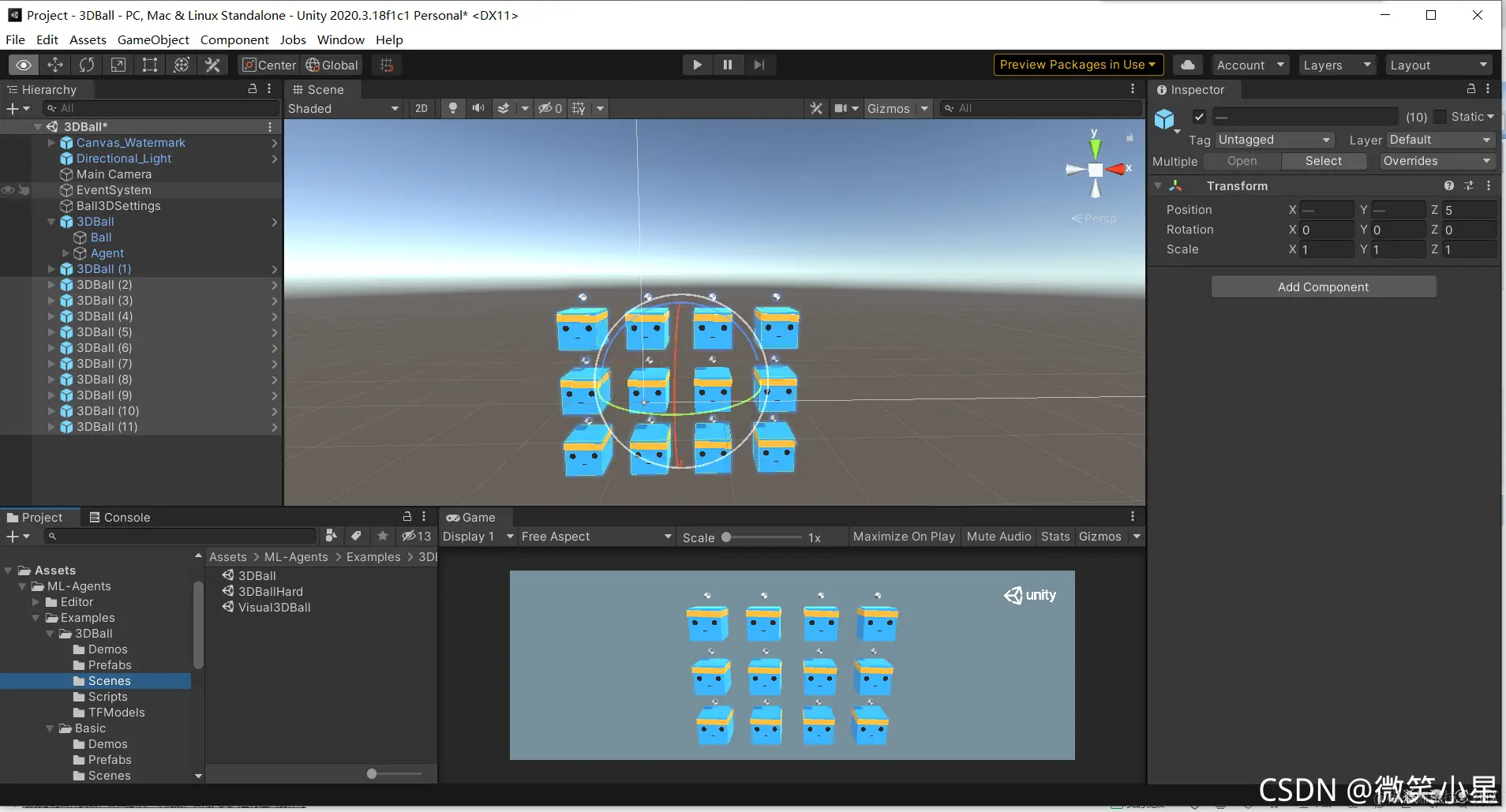Viewport: 1506px width, 812px height.
Task: Select the Hand/View tool in toolbar
Action: [24, 65]
